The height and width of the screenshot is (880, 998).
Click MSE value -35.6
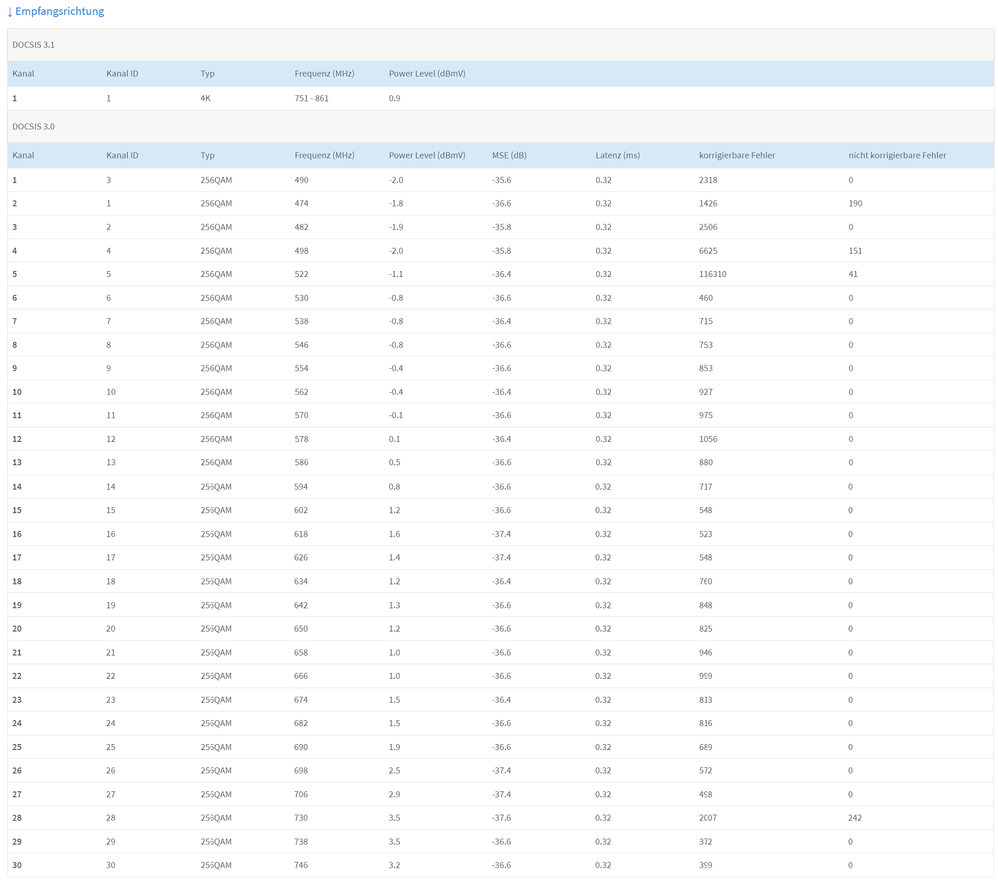pyautogui.click(x=502, y=180)
